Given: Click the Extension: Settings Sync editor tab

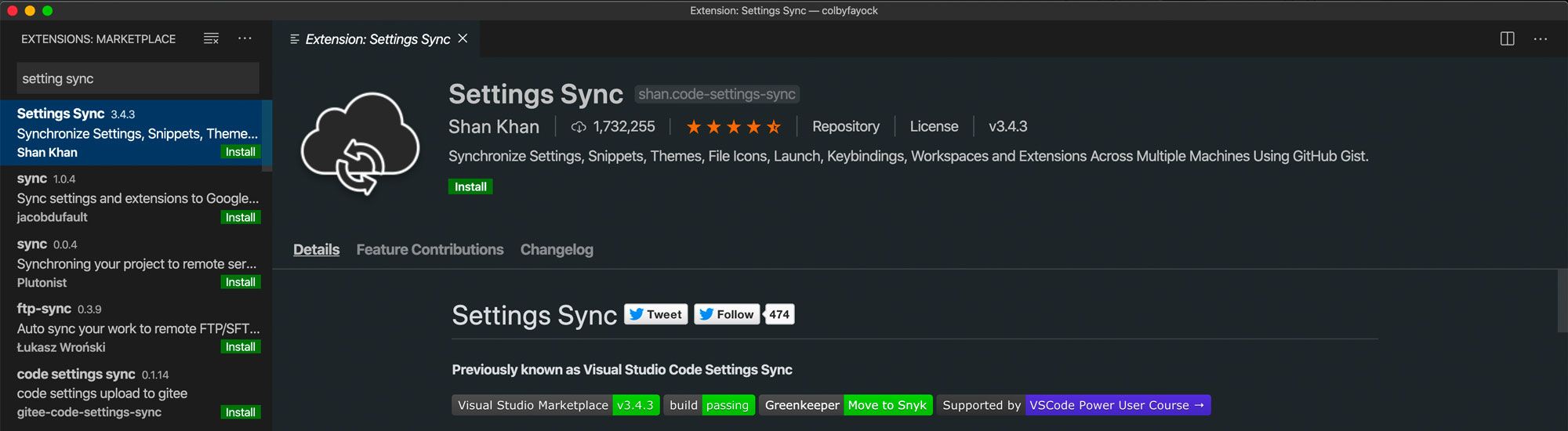Looking at the screenshot, I should [x=376, y=38].
